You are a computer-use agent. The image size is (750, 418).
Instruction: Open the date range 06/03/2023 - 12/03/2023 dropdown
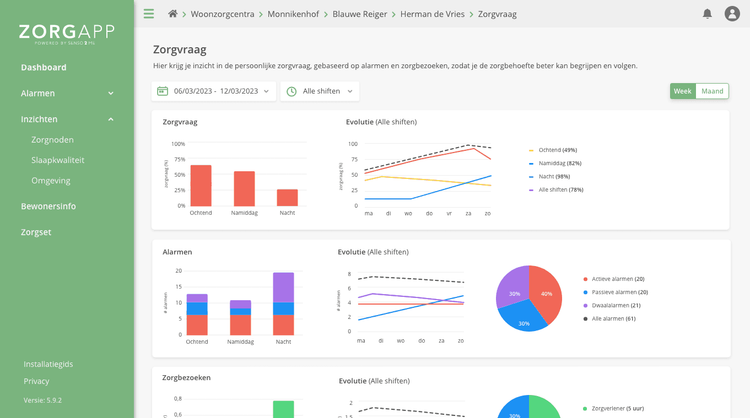point(214,91)
